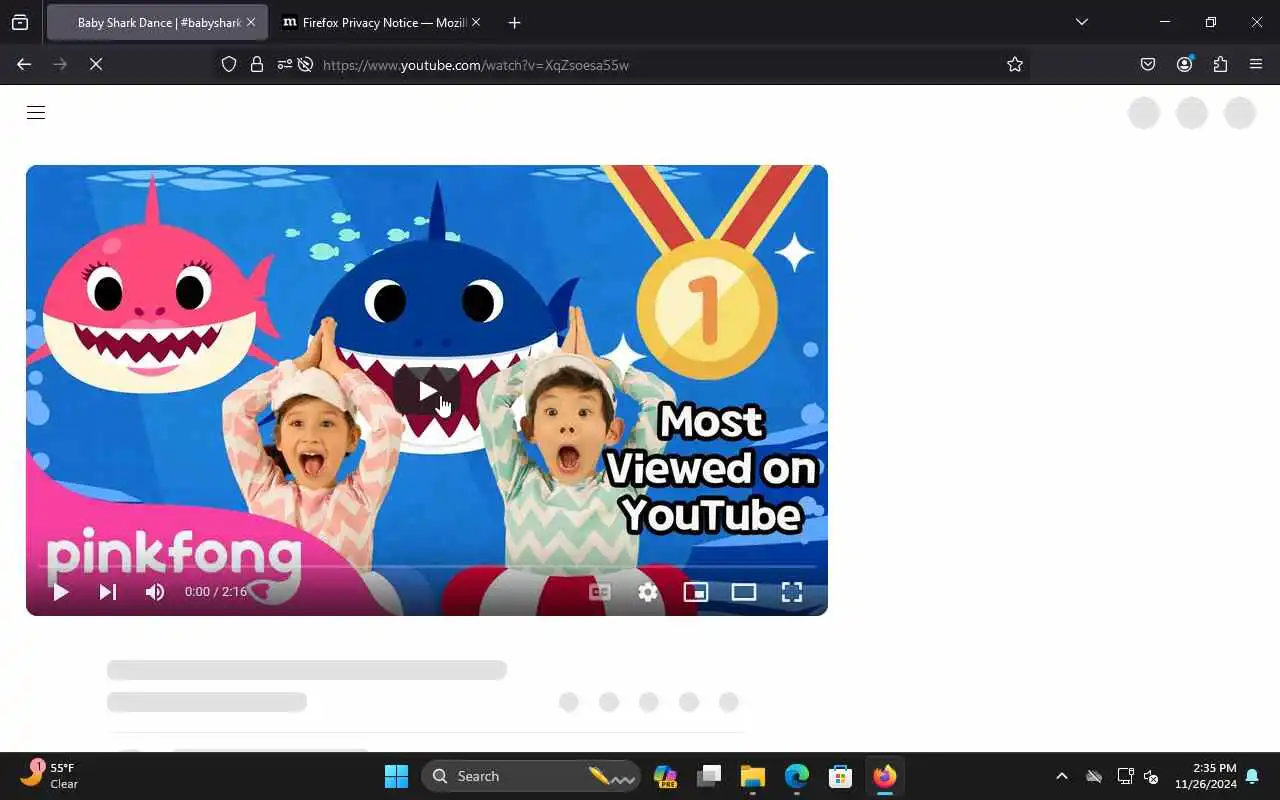The height and width of the screenshot is (800, 1280).
Task: Open Firefox application menu
Action: pyautogui.click(x=1256, y=64)
